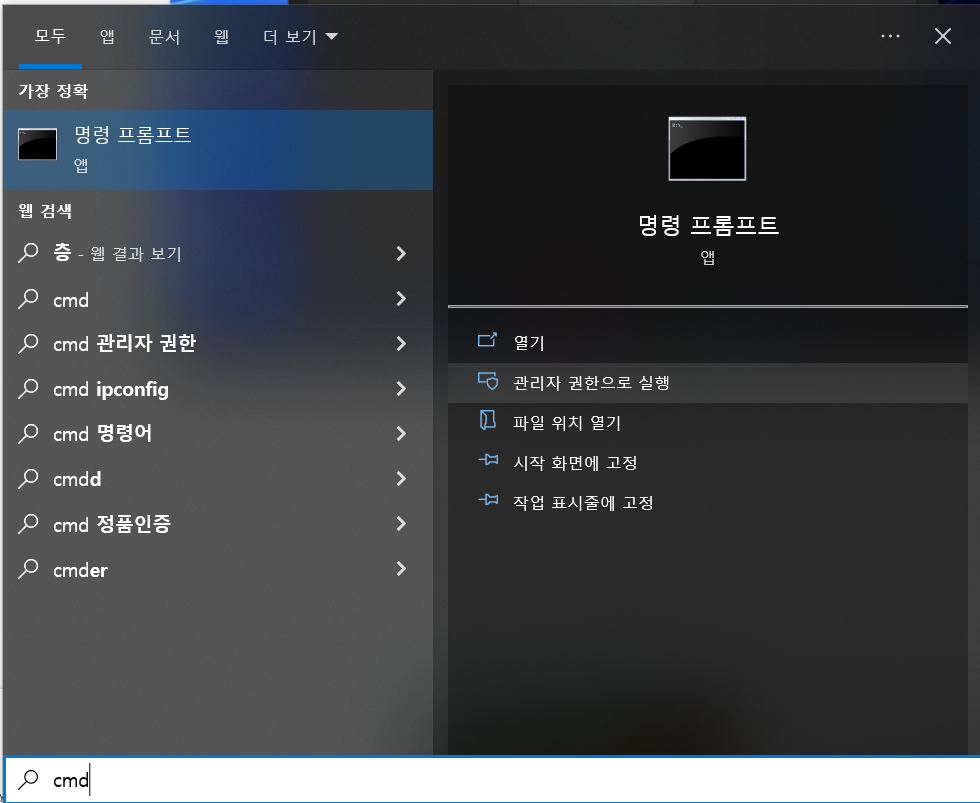
Task: Expand the chevron next to cmd suggestion
Action: 401,299
